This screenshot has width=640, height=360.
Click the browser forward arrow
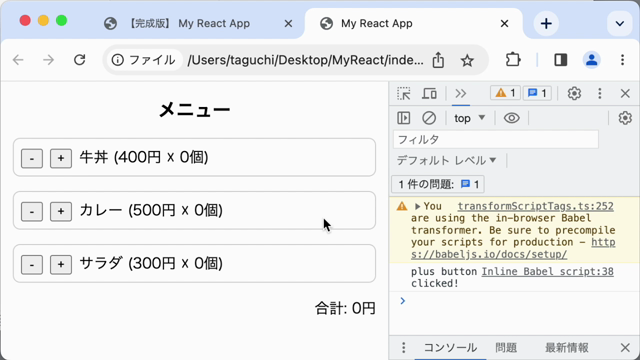coord(49,60)
